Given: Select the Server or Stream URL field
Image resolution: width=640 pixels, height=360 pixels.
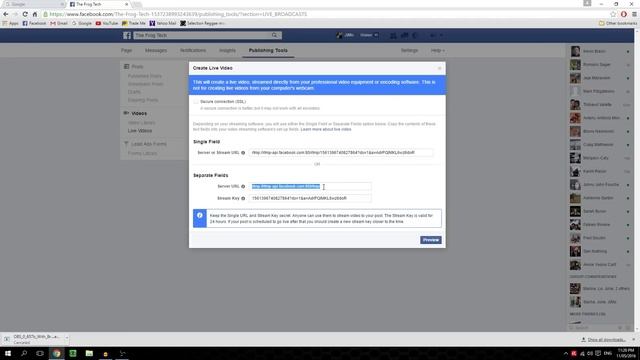Looking at the screenshot, I should tap(341, 153).
